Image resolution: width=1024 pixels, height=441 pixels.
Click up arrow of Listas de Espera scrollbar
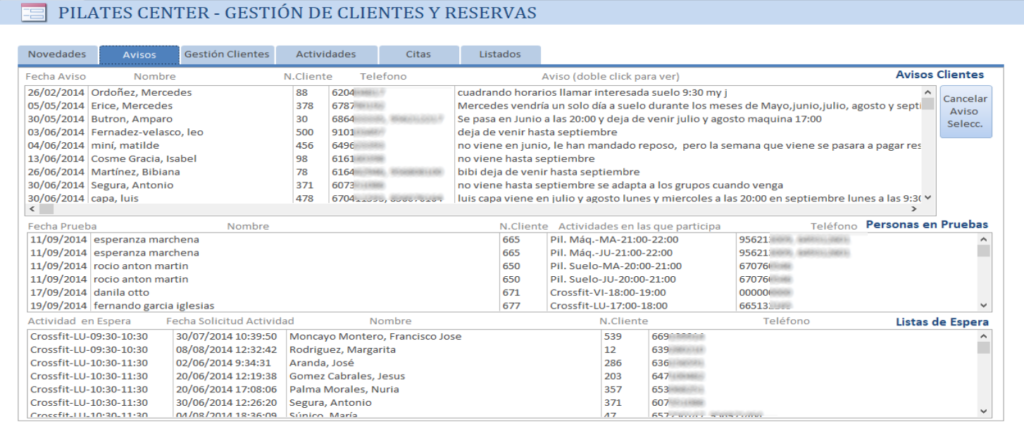click(982, 337)
